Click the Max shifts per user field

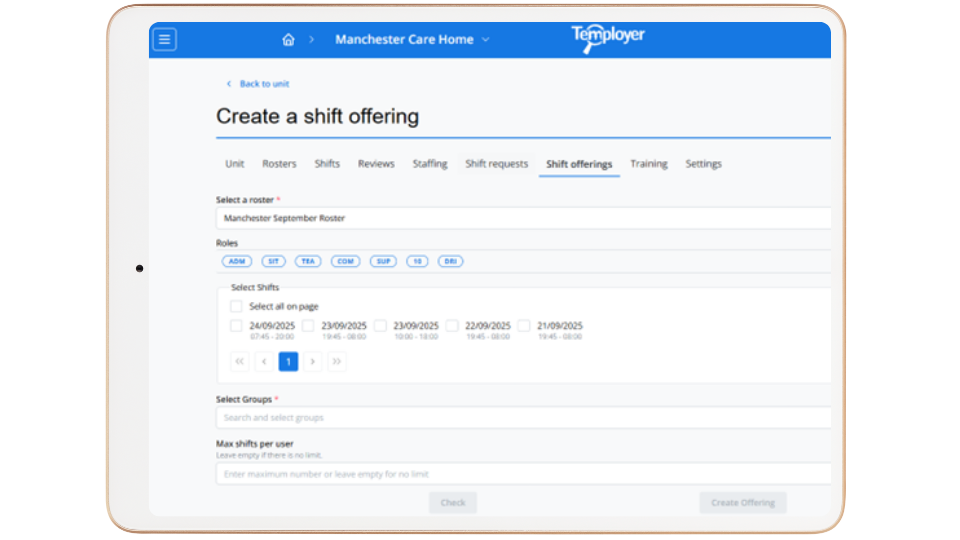pyautogui.click(x=522, y=473)
